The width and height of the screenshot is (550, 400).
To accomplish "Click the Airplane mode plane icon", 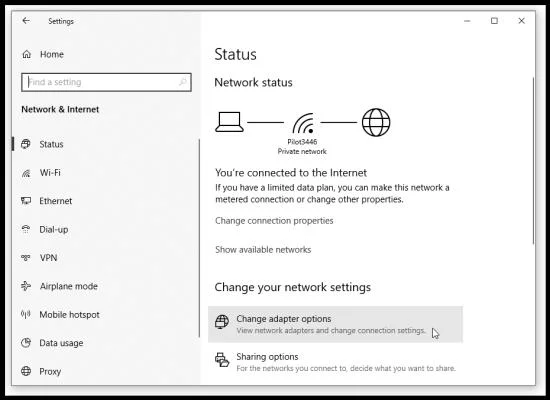I will tap(26, 286).
